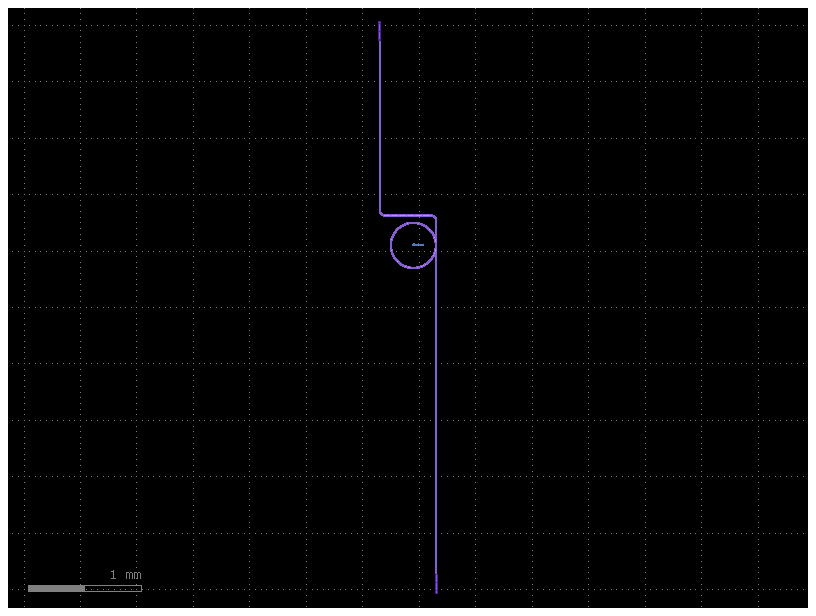
Task: Click the dotted half of the scale bar
Action: coord(113,588)
